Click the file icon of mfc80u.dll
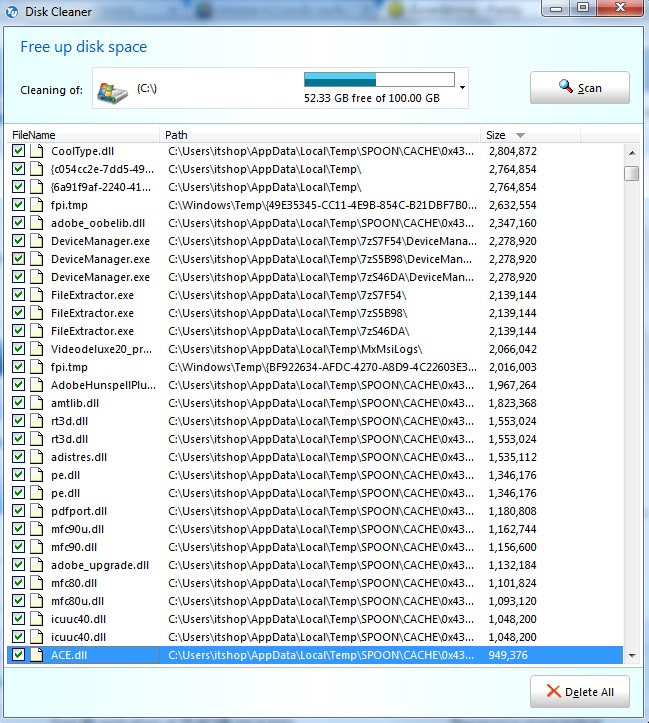The width and height of the screenshot is (649, 723). [x=36, y=600]
